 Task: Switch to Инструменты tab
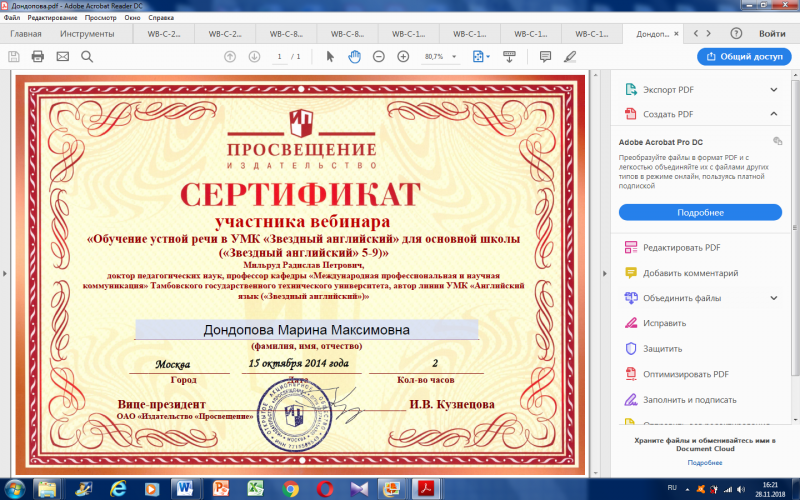click(x=87, y=34)
